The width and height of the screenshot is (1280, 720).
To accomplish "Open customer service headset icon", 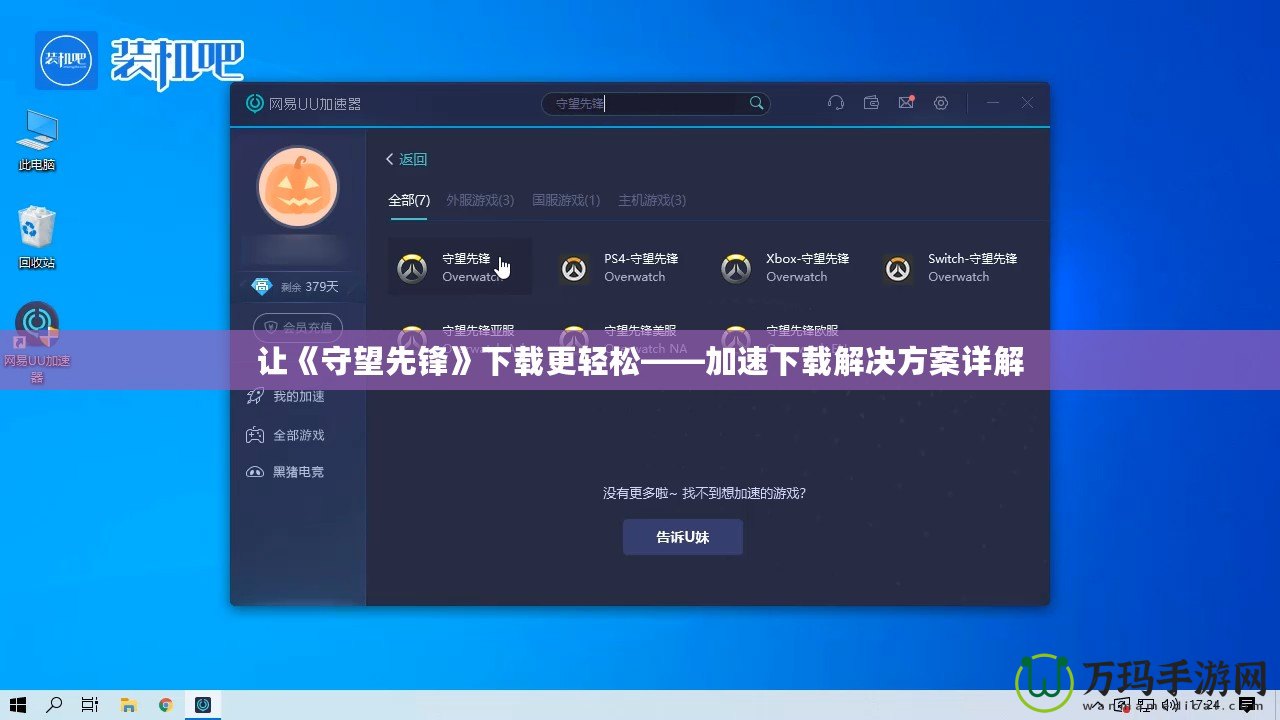I will pyautogui.click(x=837, y=103).
